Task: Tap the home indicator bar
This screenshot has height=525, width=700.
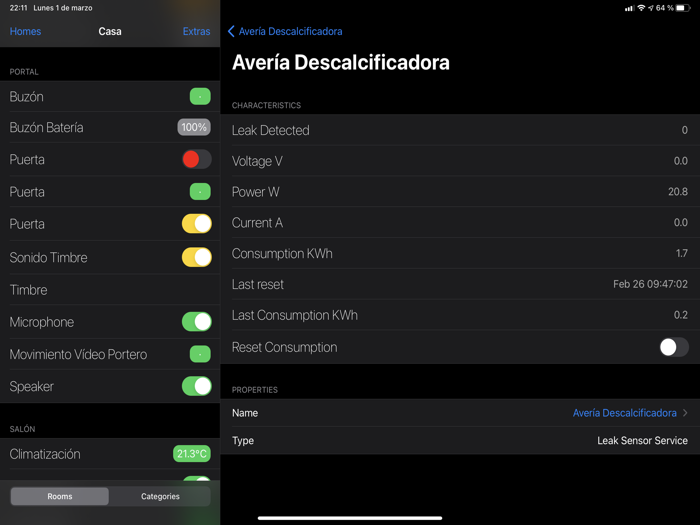Action: pyautogui.click(x=350, y=518)
